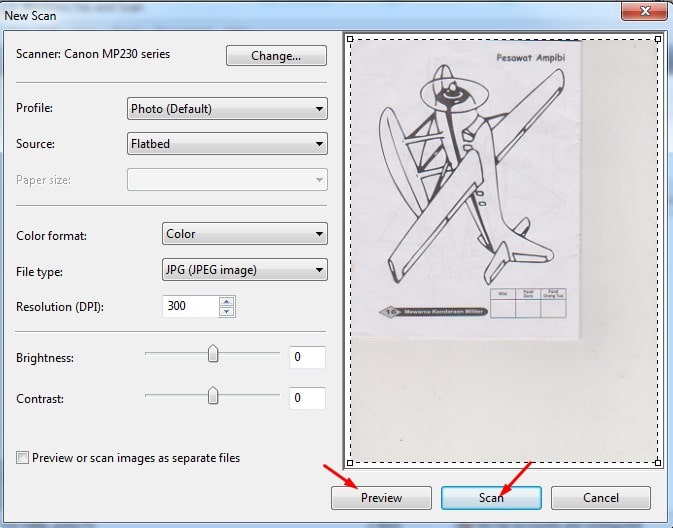Click the New Scan window title
Viewport: 673px width, 528px height.
(x=30, y=16)
